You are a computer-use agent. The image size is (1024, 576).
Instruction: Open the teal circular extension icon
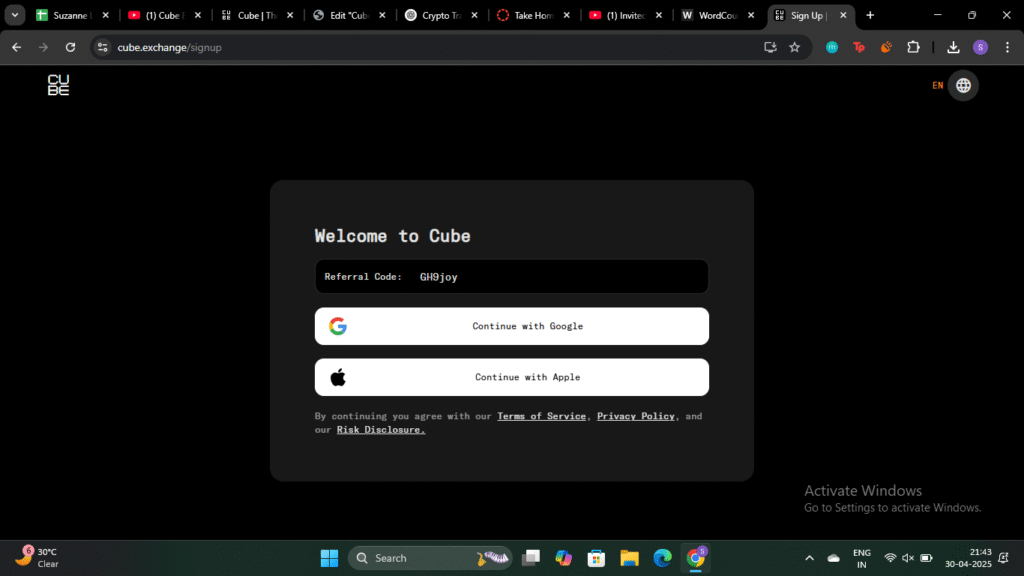pos(832,47)
